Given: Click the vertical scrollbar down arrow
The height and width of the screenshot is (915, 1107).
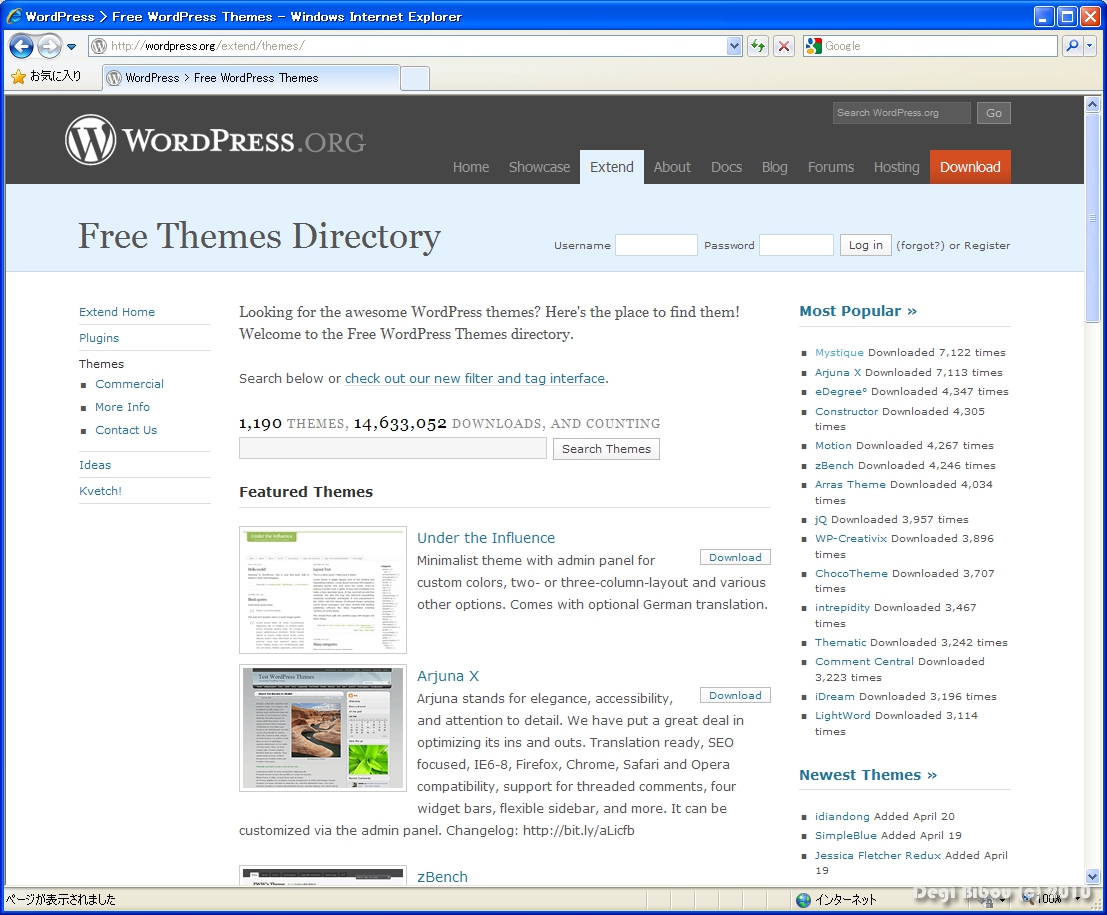Looking at the screenshot, I should [x=1092, y=877].
